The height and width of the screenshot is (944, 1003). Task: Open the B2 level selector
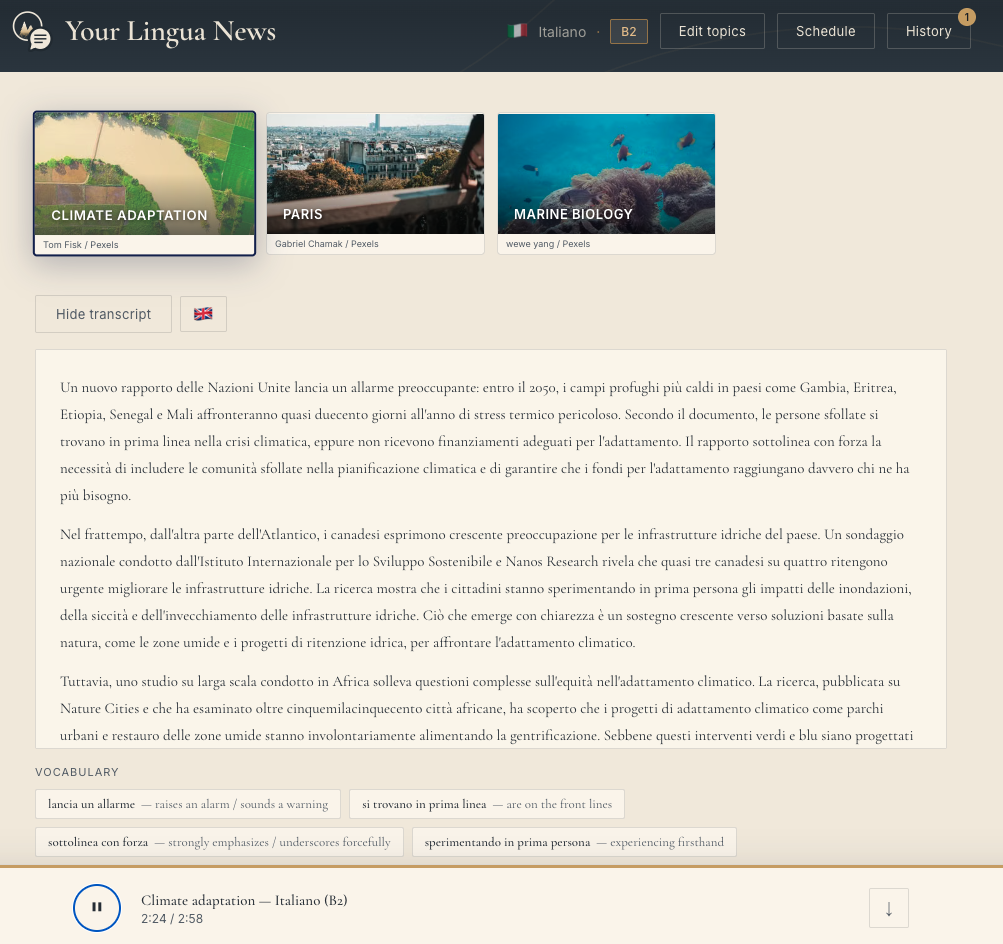[628, 31]
